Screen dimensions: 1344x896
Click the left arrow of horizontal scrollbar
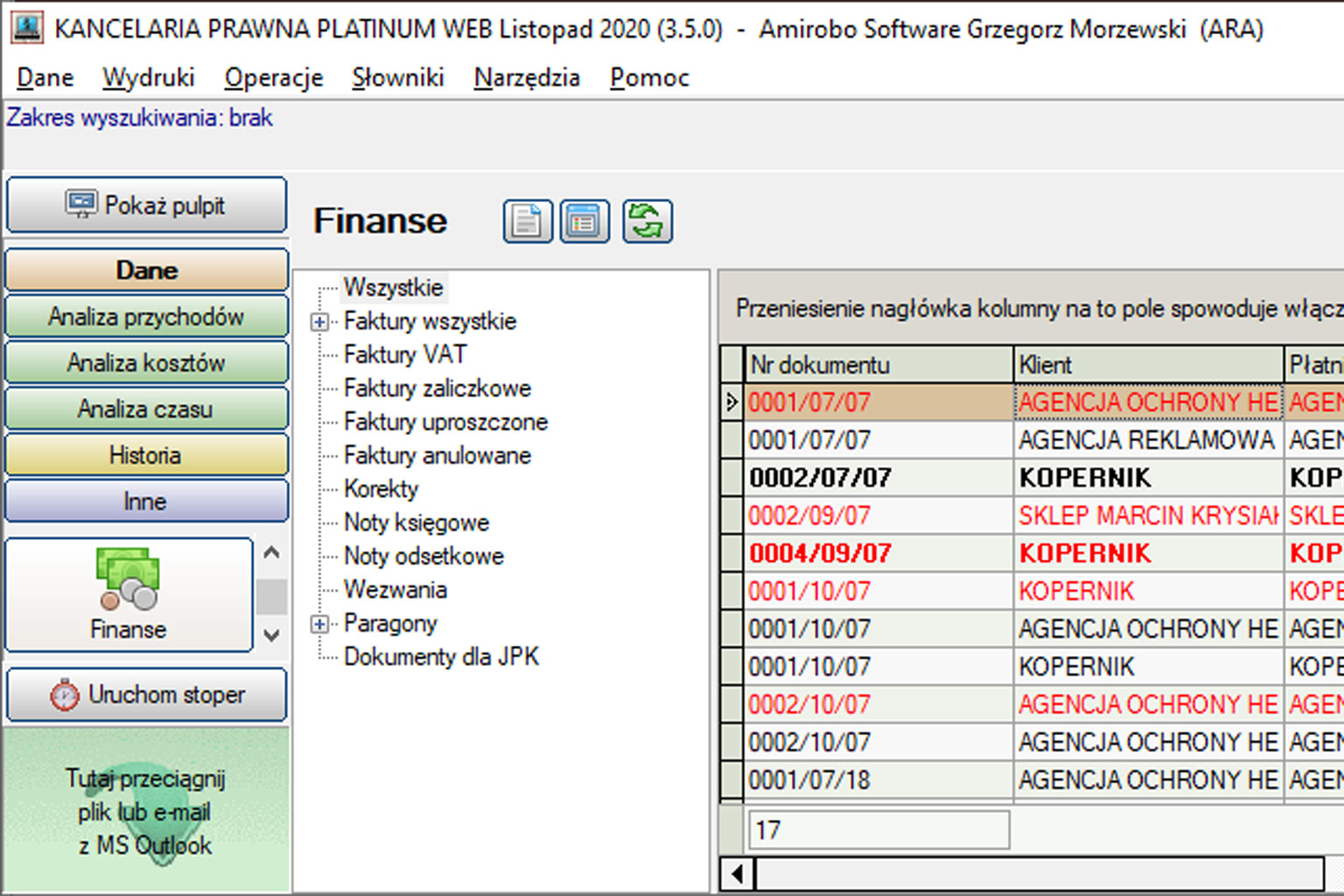pyautogui.click(x=738, y=873)
